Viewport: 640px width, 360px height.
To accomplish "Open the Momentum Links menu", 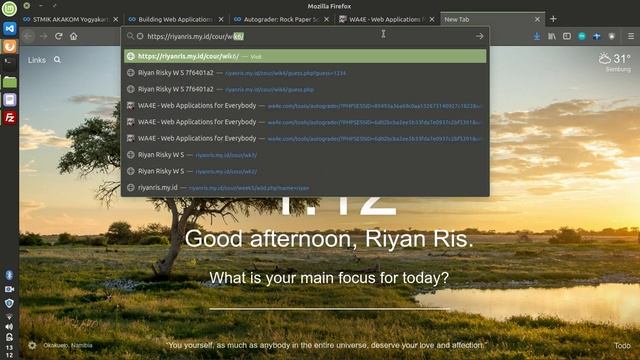I will pos(37,60).
